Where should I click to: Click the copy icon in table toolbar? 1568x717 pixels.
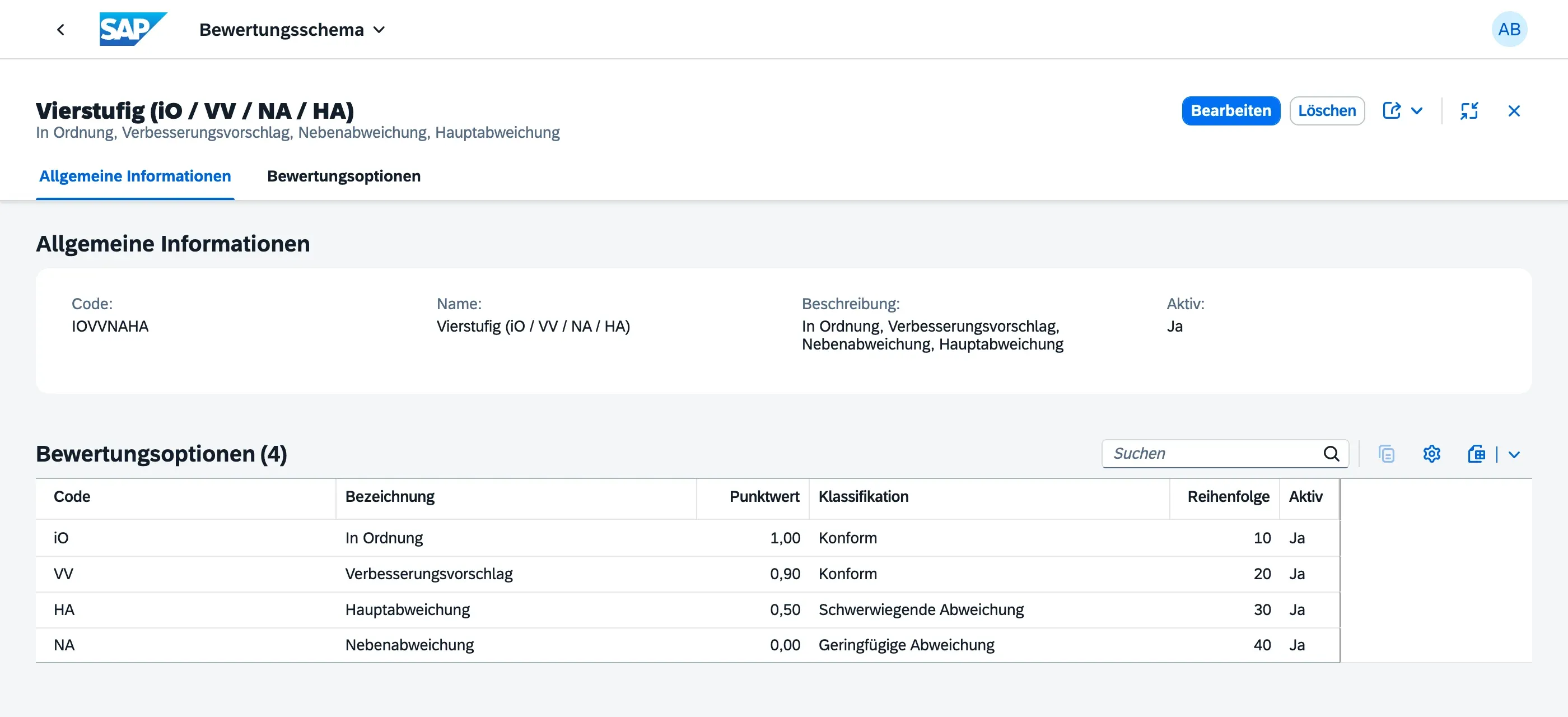(x=1386, y=454)
